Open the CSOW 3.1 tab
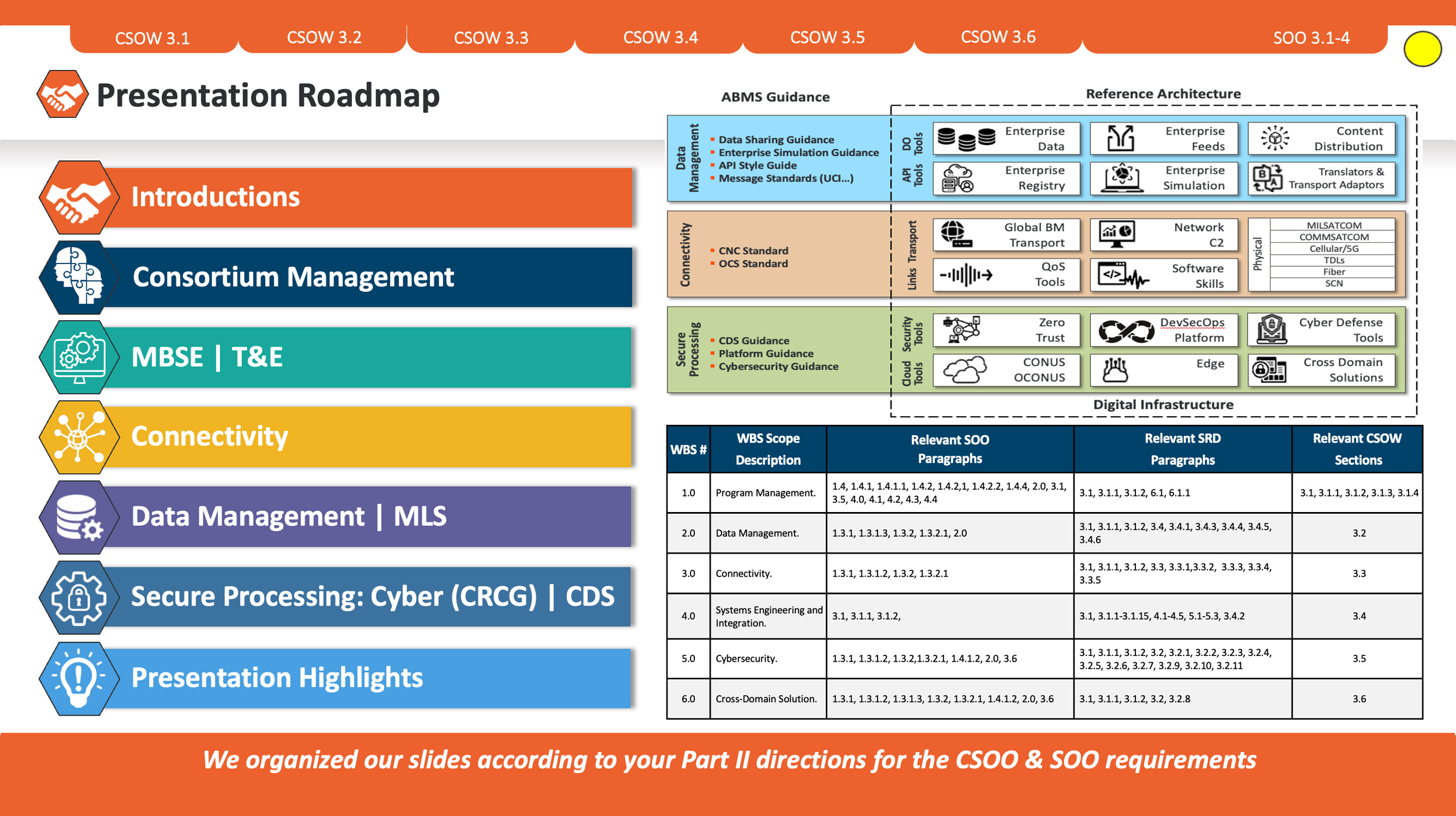 (x=153, y=38)
